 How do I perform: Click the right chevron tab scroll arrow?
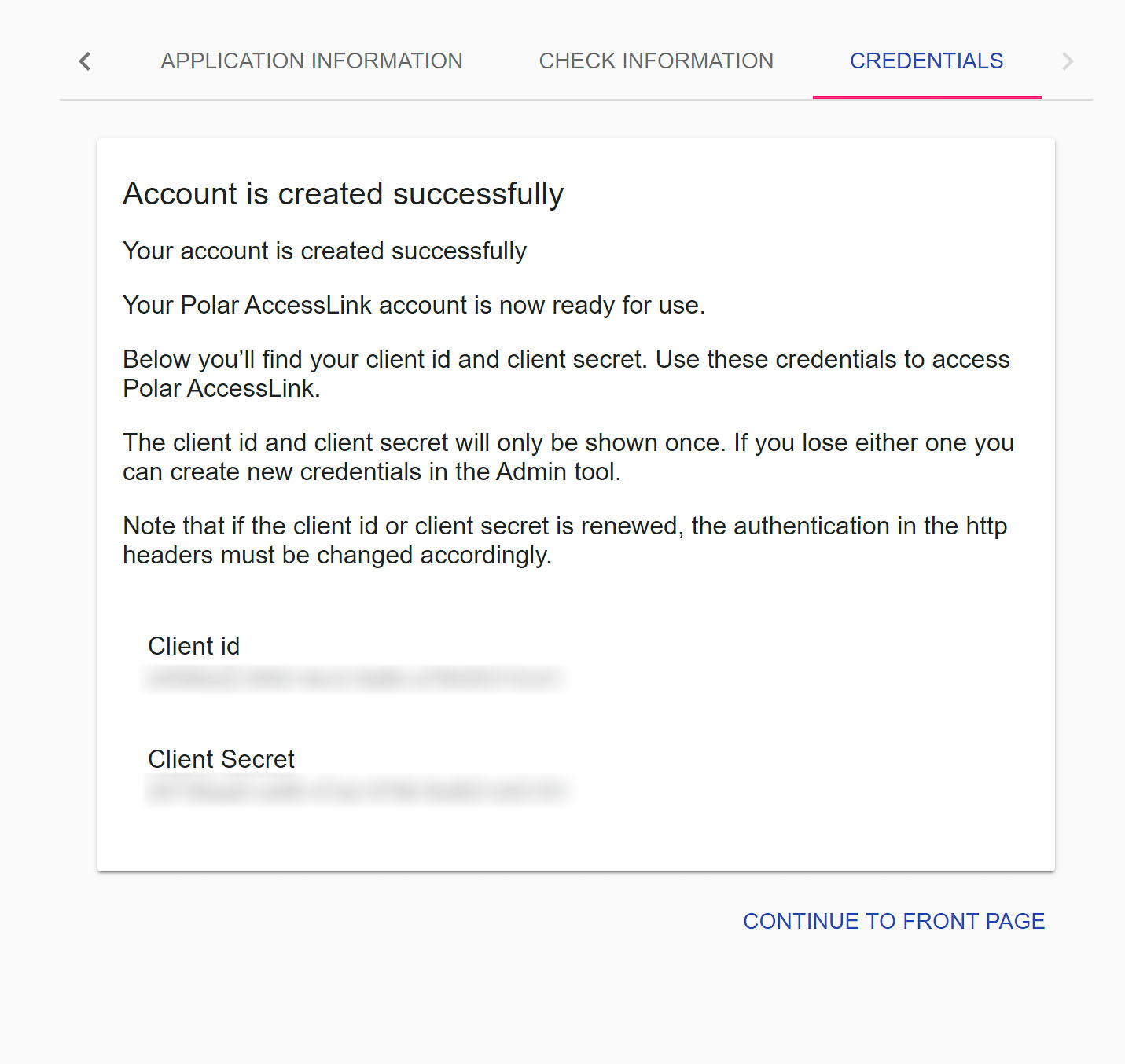pos(1067,61)
